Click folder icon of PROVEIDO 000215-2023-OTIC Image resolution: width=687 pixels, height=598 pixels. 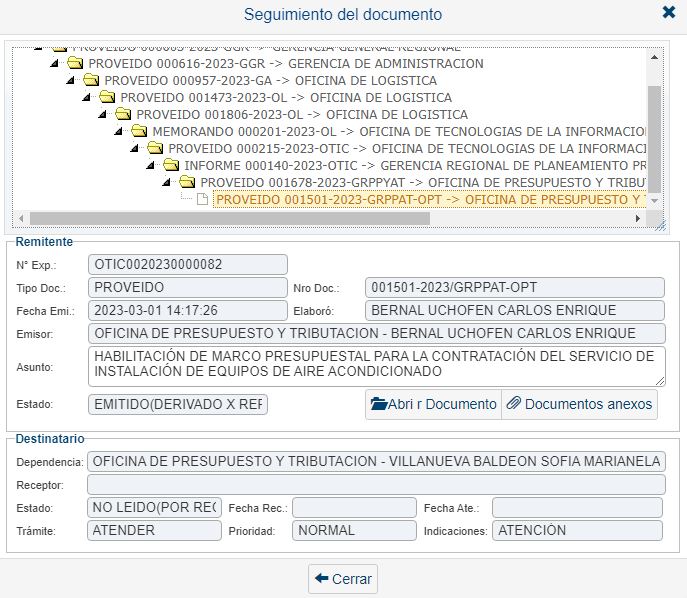pyautogui.click(x=155, y=149)
